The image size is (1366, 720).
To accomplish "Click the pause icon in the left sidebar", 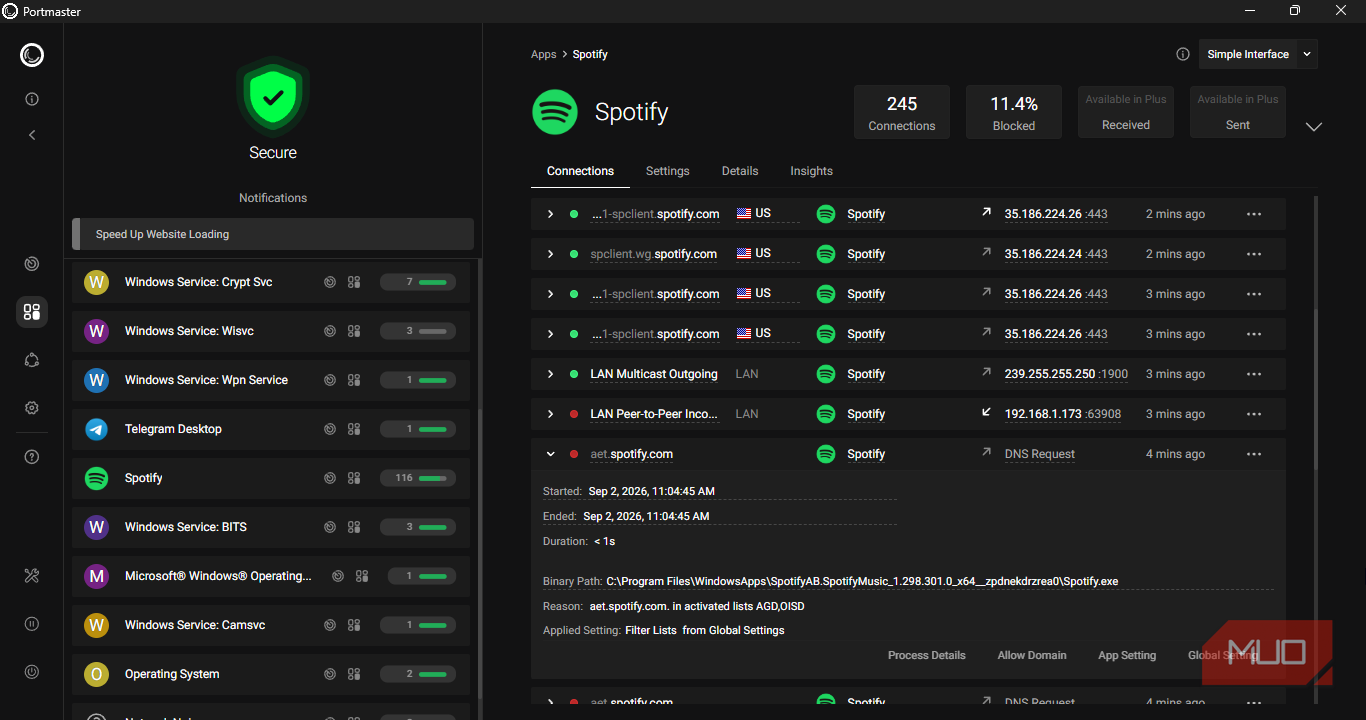I will tap(32, 624).
